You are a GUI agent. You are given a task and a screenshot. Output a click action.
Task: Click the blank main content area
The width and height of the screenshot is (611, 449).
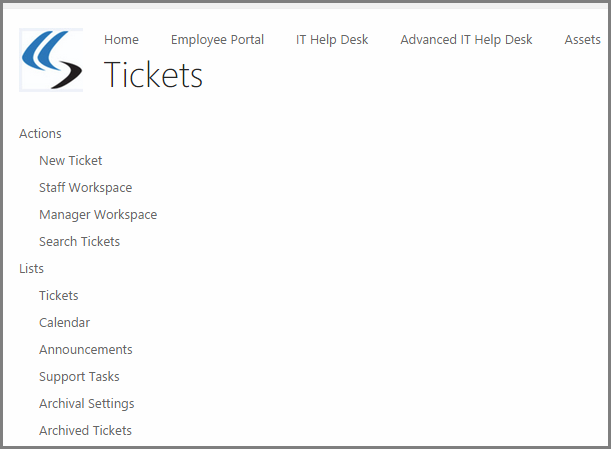[x=400, y=280]
